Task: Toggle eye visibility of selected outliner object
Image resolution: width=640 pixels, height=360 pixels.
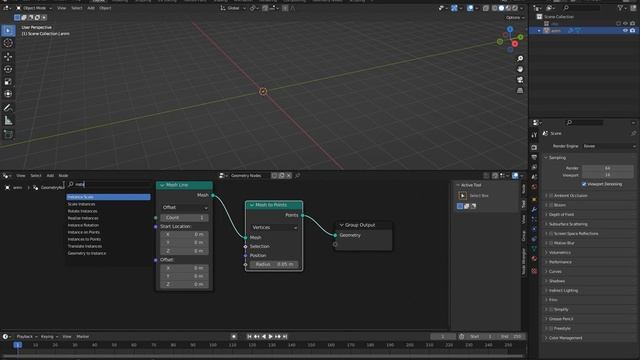Action: click(625, 31)
